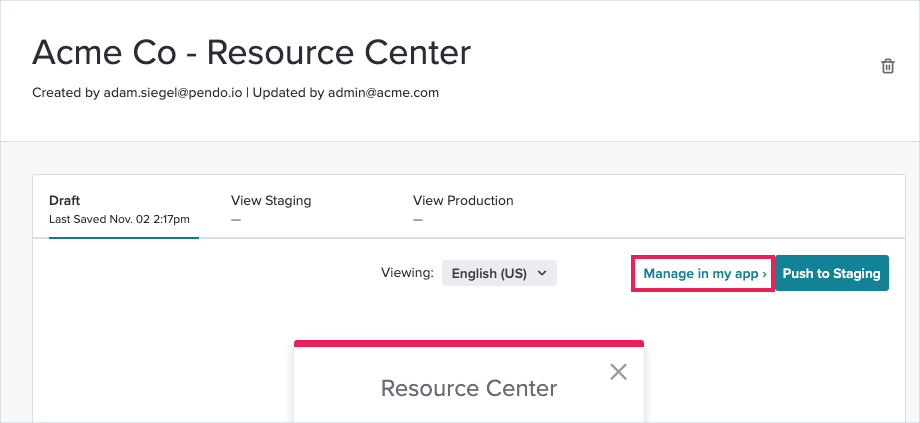
Task: Open the English (US) language dropdown
Action: (499, 273)
